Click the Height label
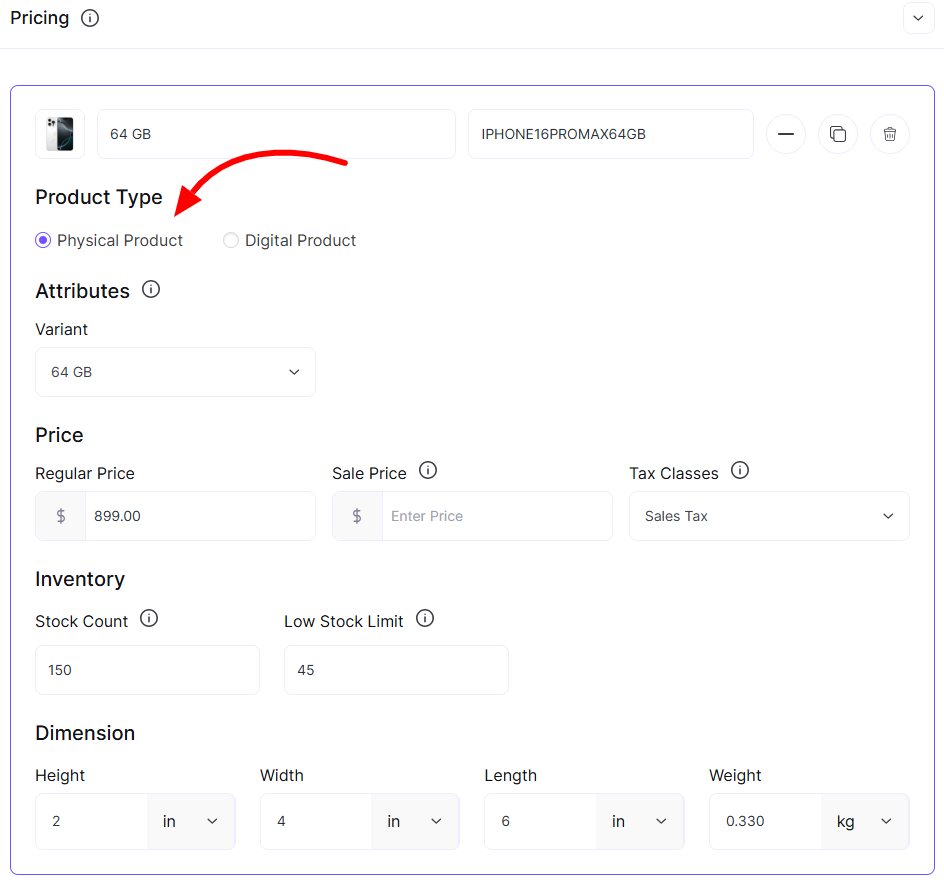Viewport: 944px width, 884px height. coord(60,775)
